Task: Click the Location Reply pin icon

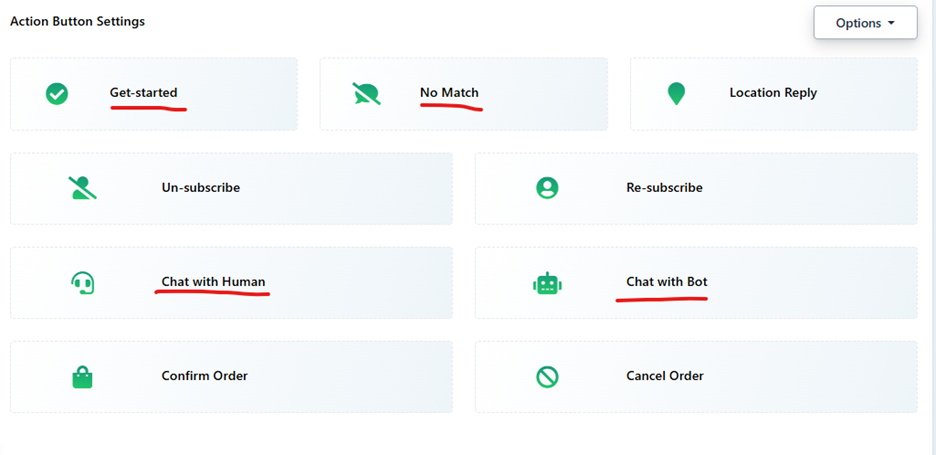Action: point(676,94)
